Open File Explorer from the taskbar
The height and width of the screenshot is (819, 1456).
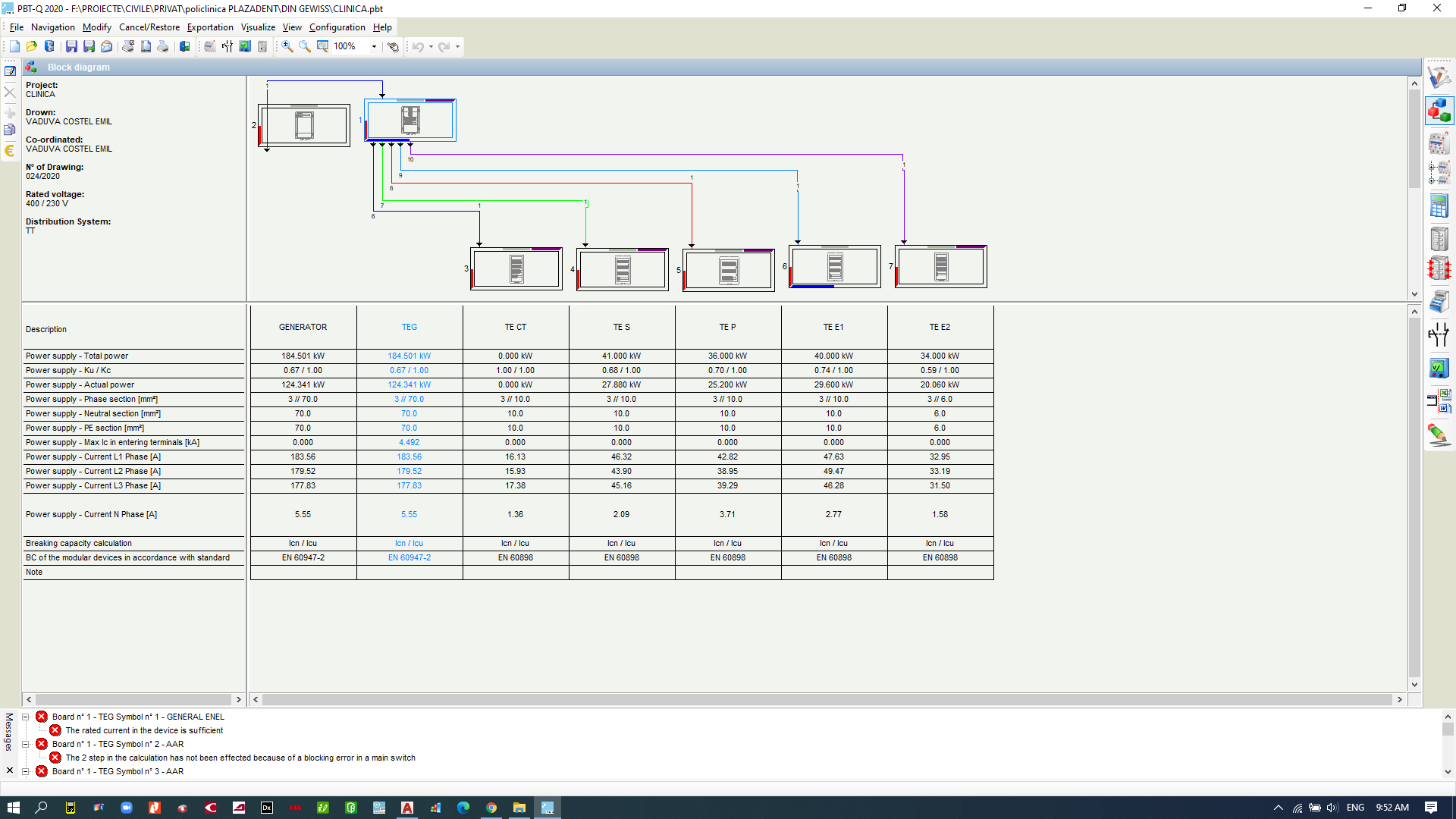click(x=519, y=808)
